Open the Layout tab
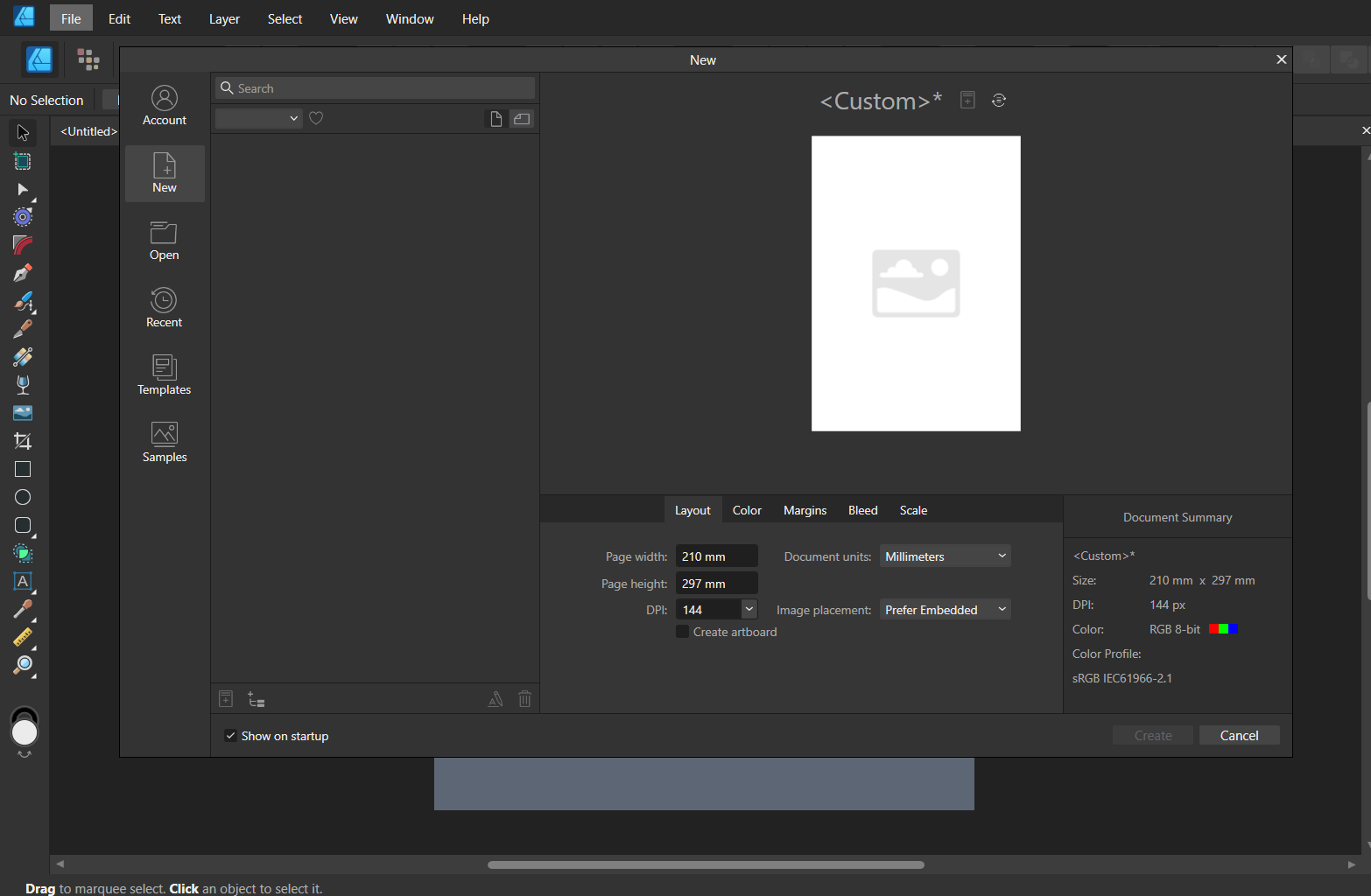Image resolution: width=1371 pixels, height=896 pixels. click(x=693, y=510)
